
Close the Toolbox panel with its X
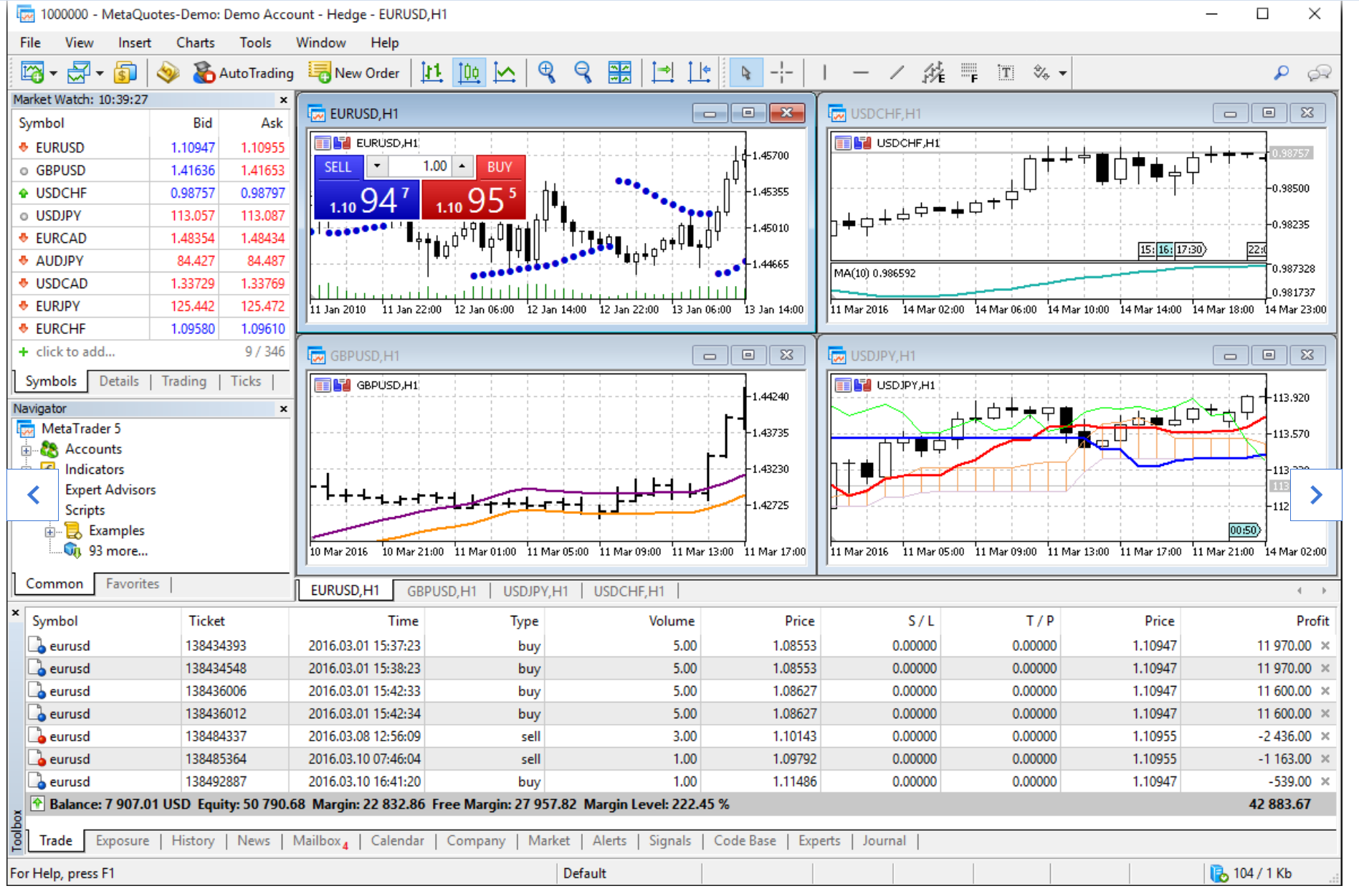click(x=15, y=614)
